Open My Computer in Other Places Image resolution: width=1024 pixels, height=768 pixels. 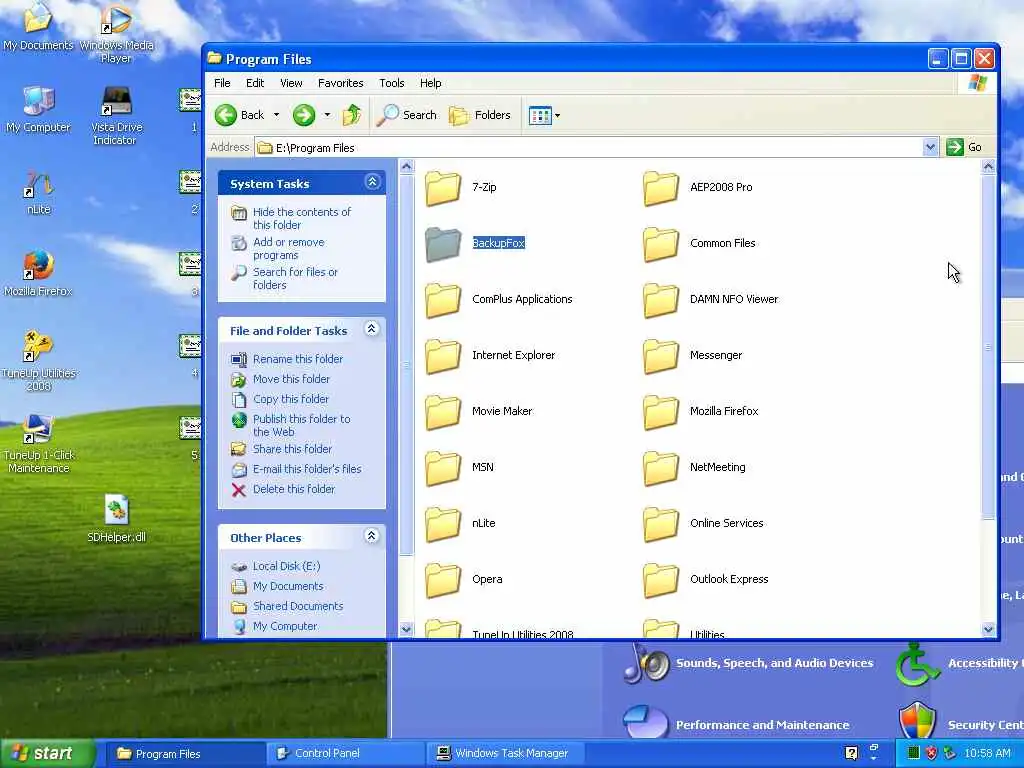(285, 626)
